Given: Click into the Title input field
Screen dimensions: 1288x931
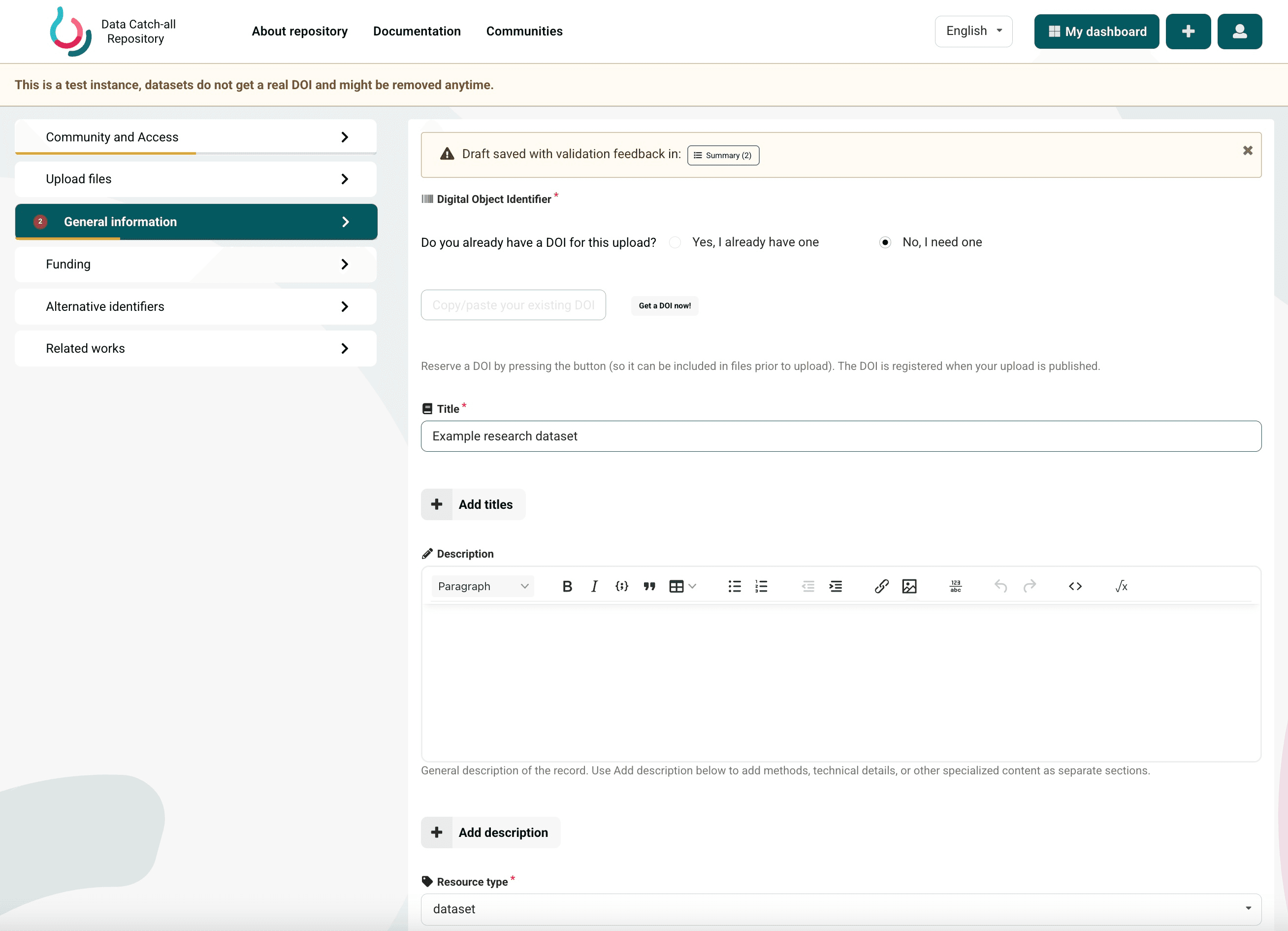Looking at the screenshot, I should (x=840, y=436).
